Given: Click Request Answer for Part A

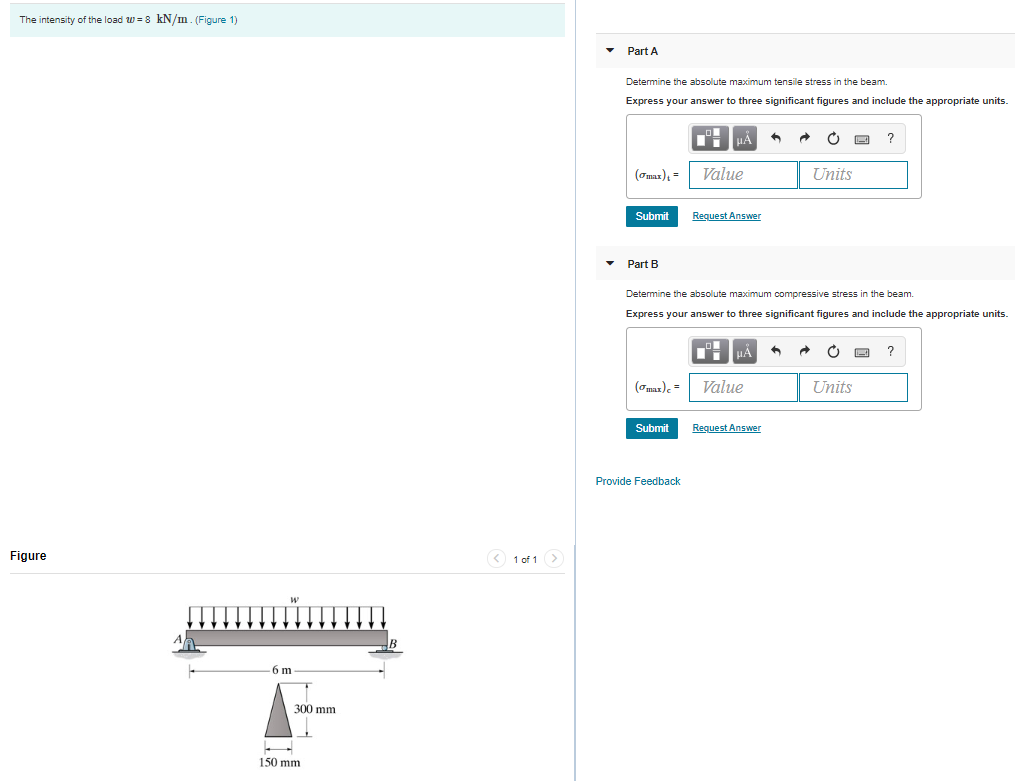Looking at the screenshot, I should coord(726,216).
